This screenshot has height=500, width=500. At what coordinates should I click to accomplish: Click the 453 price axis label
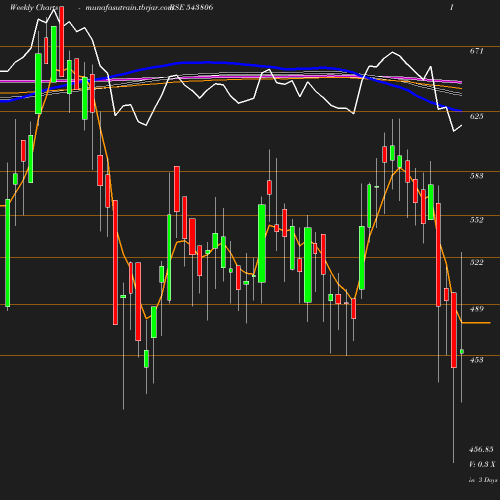pos(476,360)
